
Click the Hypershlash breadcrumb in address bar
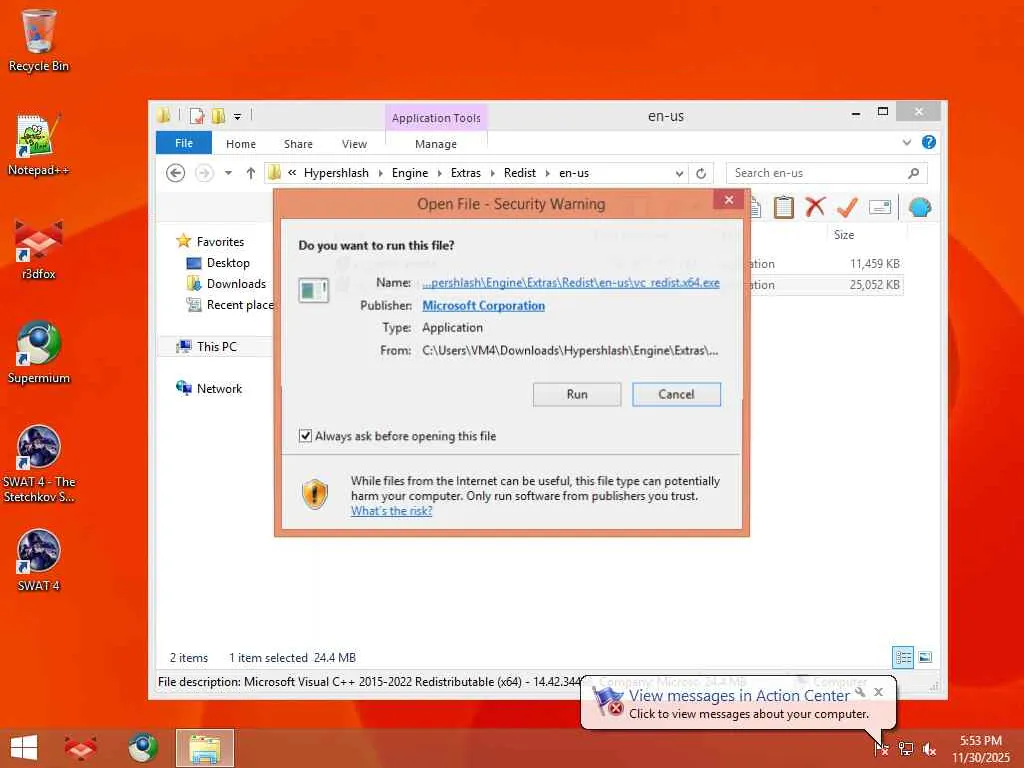[336, 173]
